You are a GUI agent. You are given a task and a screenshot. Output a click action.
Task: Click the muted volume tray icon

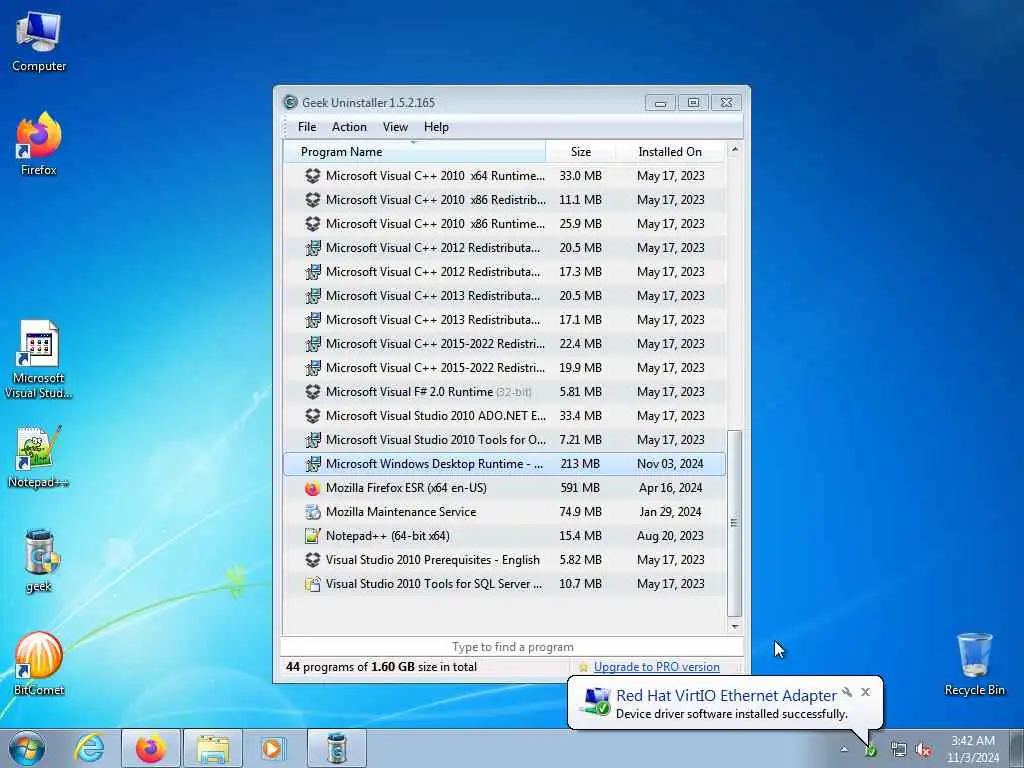tap(923, 750)
